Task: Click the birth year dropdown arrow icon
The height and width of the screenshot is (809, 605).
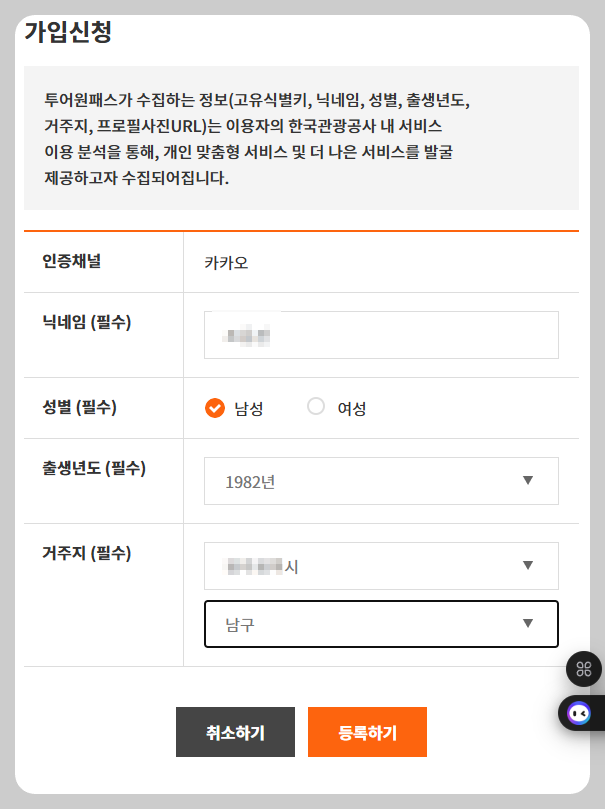Action: (x=529, y=481)
